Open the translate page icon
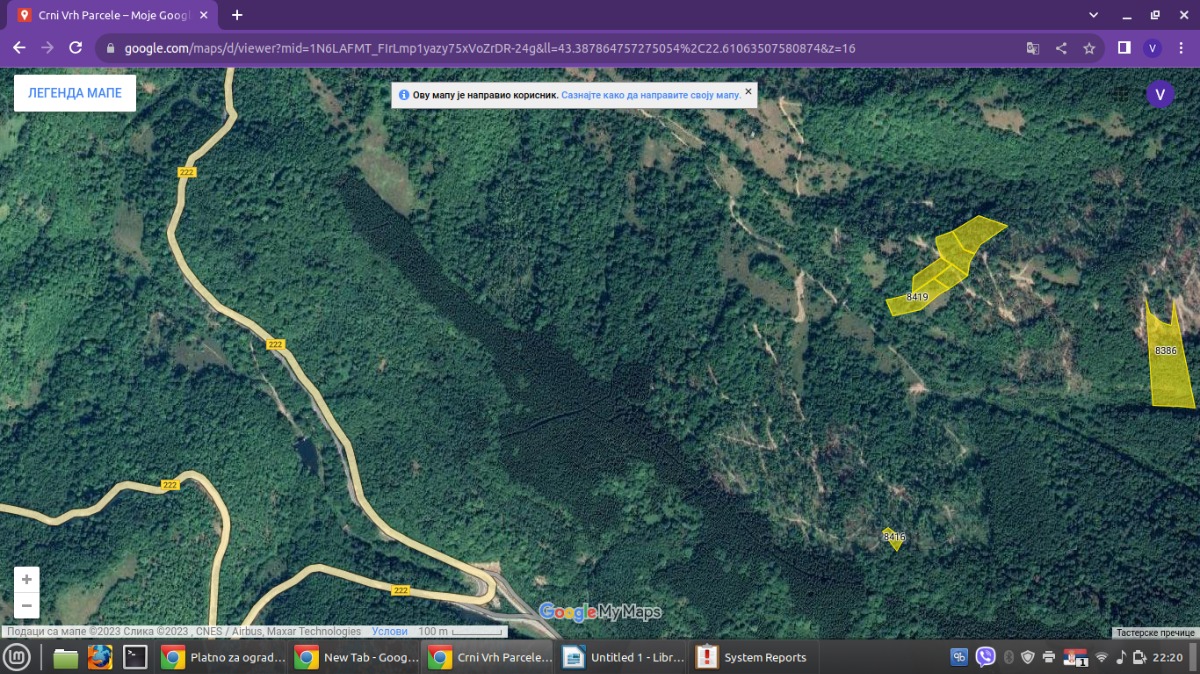Screen dimensions: 1200x674 click(1033, 48)
